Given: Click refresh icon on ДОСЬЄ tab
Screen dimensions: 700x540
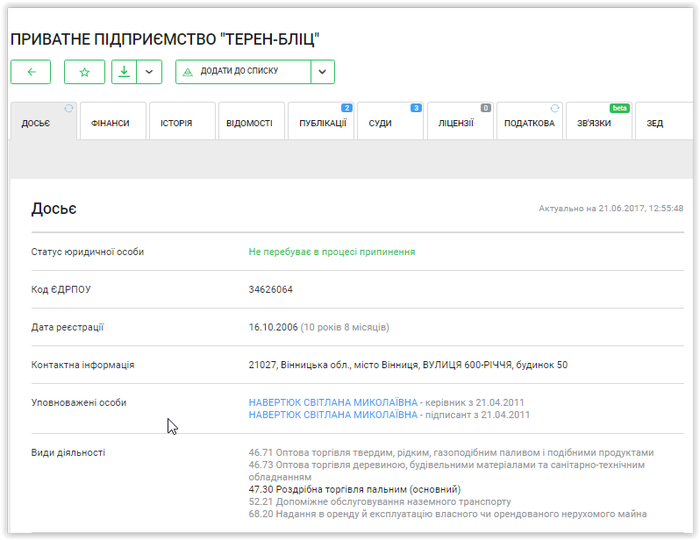Looking at the screenshot, I should click(69, 108).
